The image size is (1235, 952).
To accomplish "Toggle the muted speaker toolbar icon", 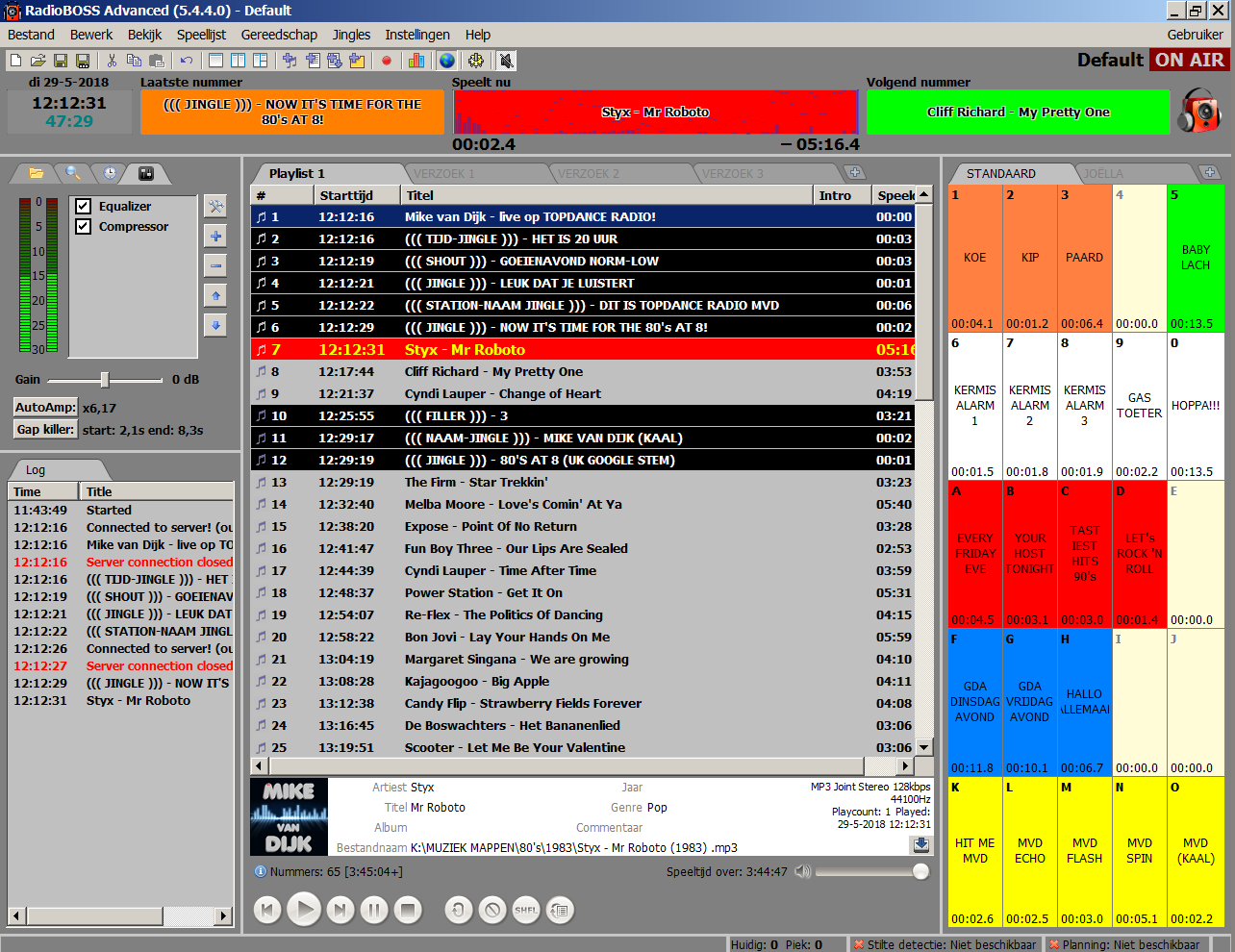I will [x=507, y=61].
